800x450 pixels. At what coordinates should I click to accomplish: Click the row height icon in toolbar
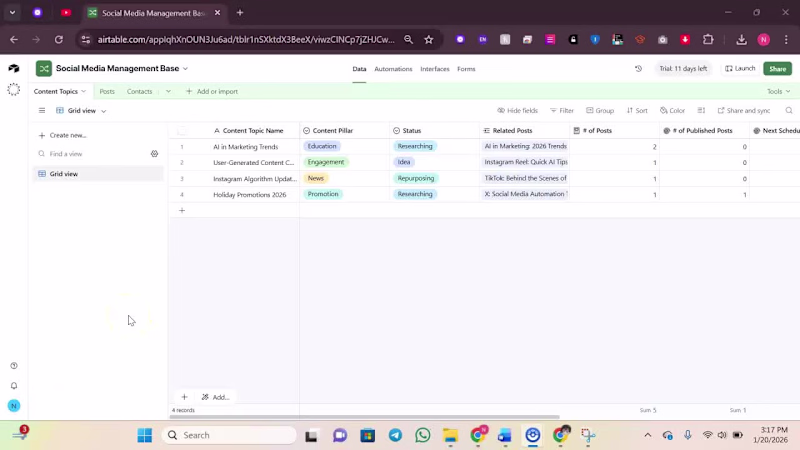[x=701, y=110]
